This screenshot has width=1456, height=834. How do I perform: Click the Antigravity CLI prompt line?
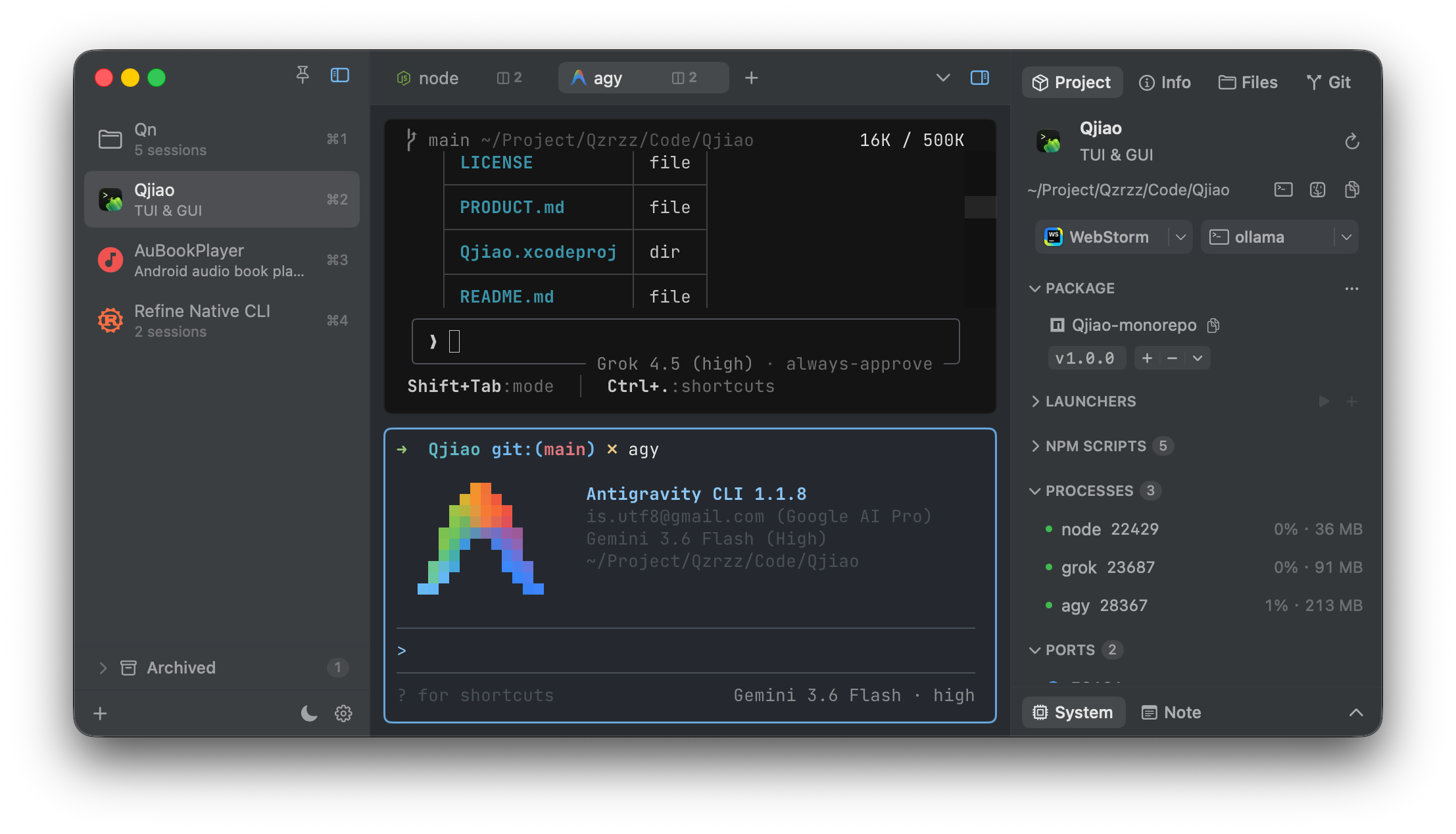click(685, 650)
